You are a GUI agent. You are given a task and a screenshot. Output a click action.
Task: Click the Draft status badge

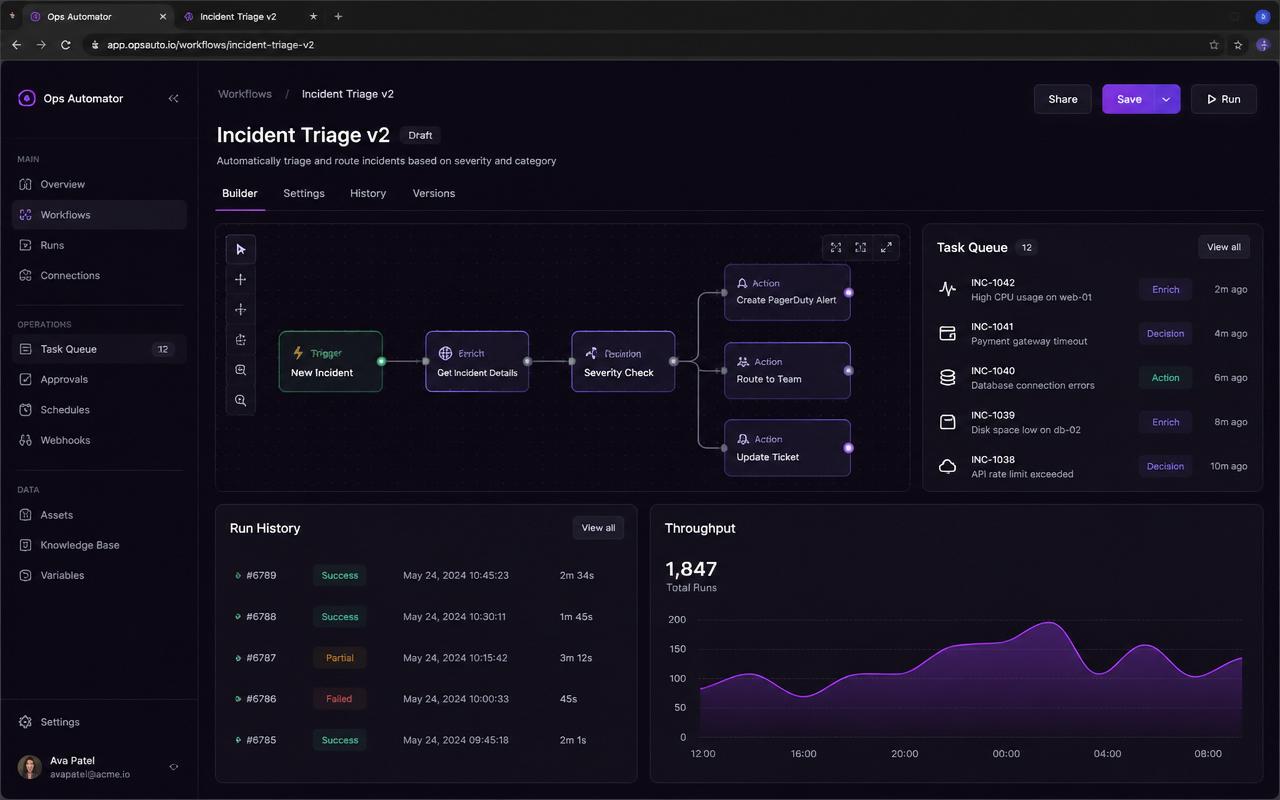pyautogui.click(x=420, y=135)
